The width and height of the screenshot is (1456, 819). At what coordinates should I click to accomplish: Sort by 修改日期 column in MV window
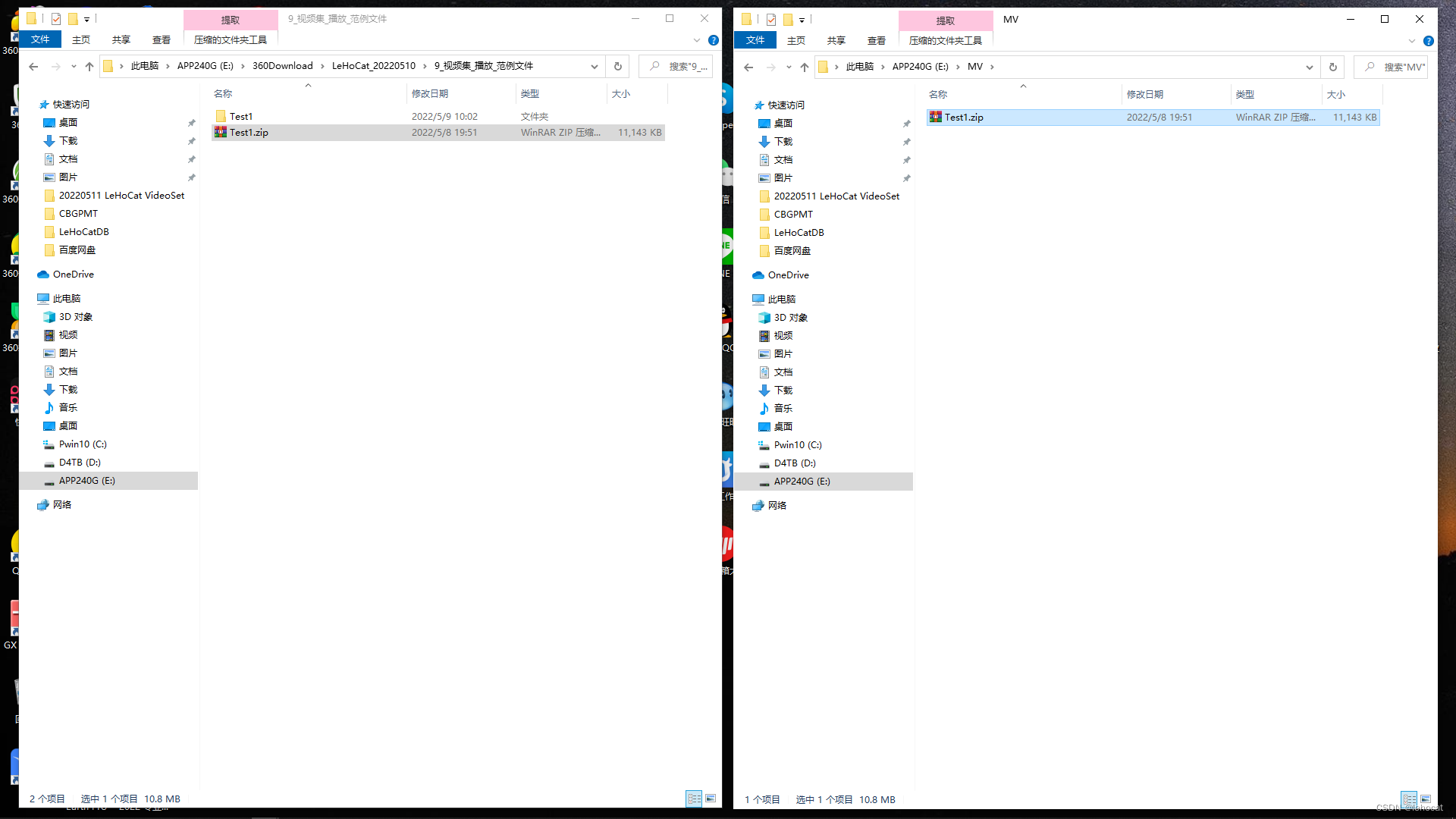1144,95
